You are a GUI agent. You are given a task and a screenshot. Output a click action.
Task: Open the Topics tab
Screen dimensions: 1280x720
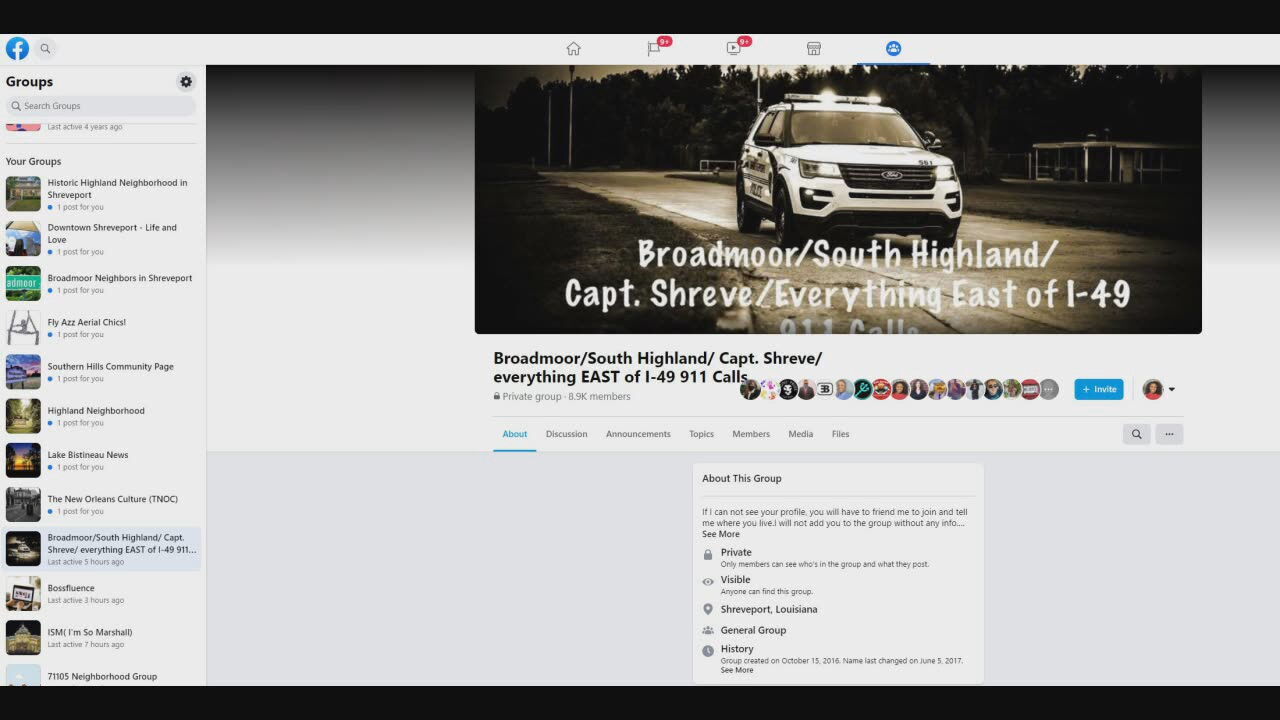pyautogui.click(x=701, y=434)
